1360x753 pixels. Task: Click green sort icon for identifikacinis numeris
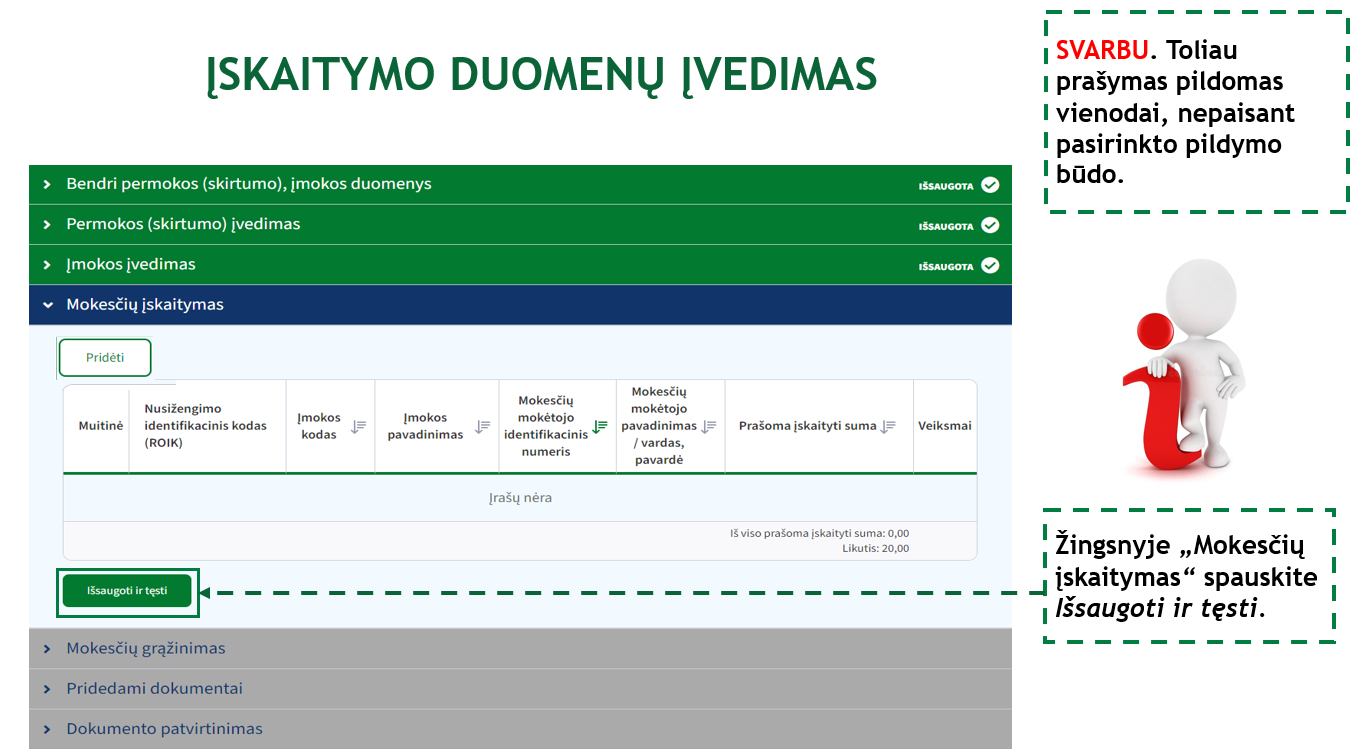coord(599,426)
